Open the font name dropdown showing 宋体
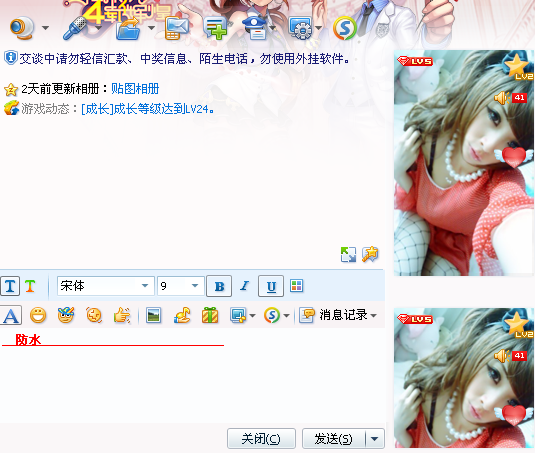Viewport: 535px width, 453px height. (106, 286)
